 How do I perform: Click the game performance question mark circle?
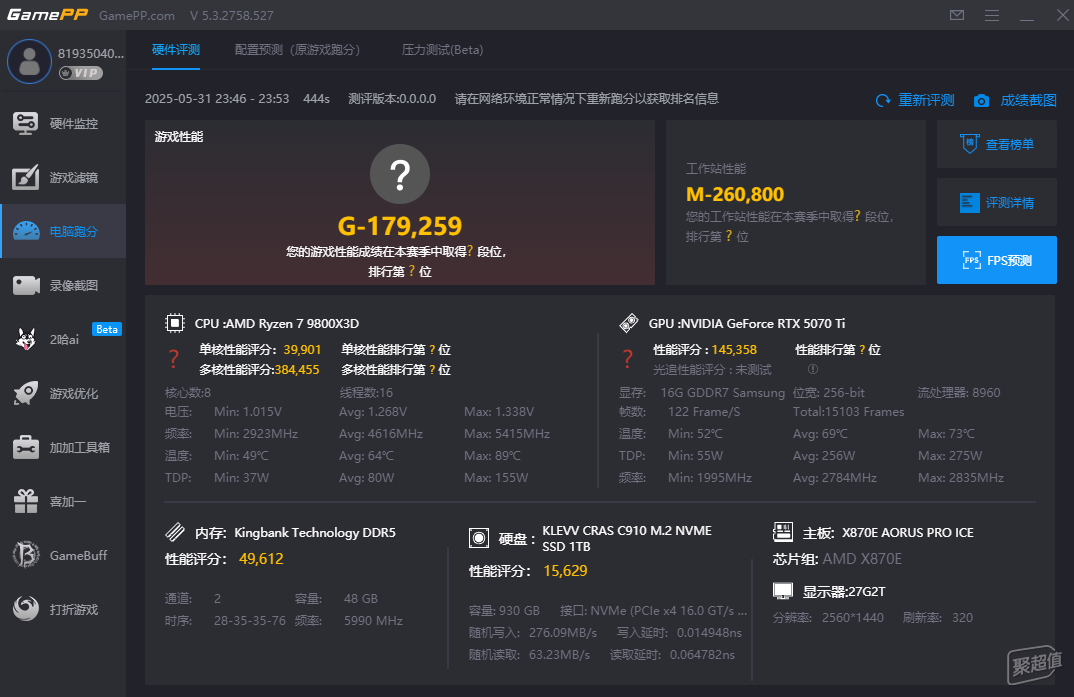400,174
